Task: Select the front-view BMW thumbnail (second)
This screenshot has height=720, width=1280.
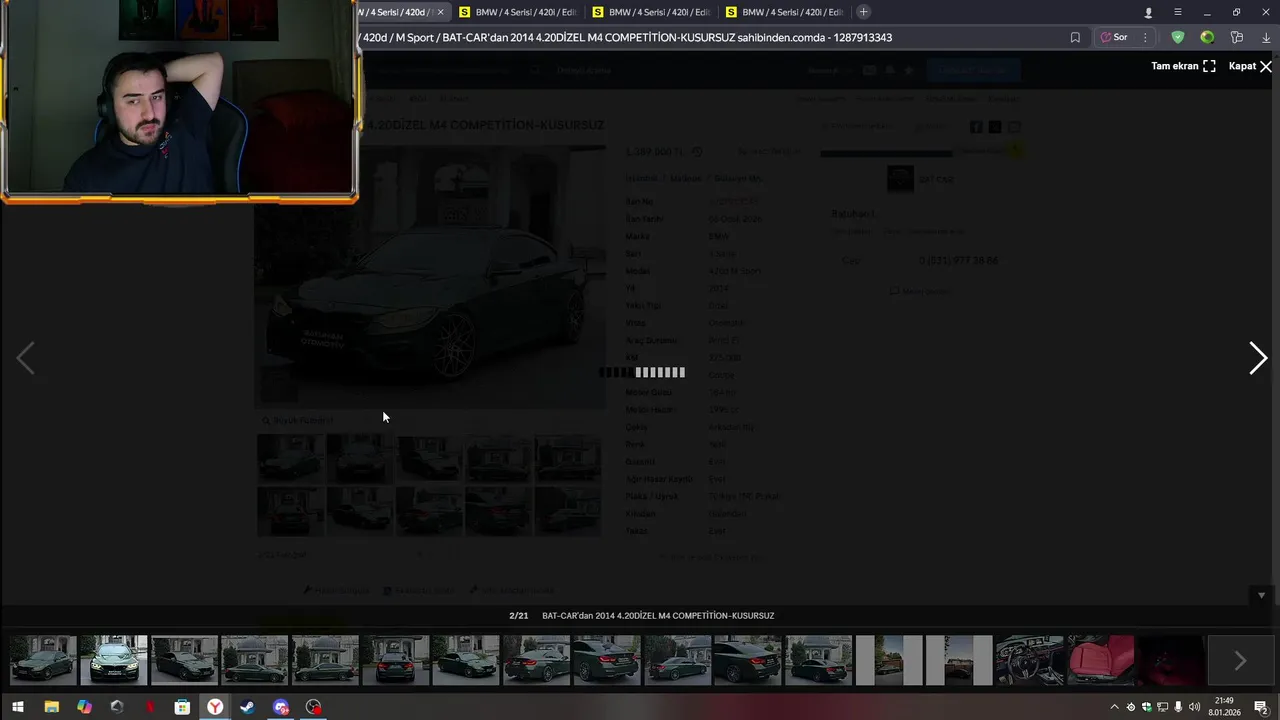Action: point(113,661)
